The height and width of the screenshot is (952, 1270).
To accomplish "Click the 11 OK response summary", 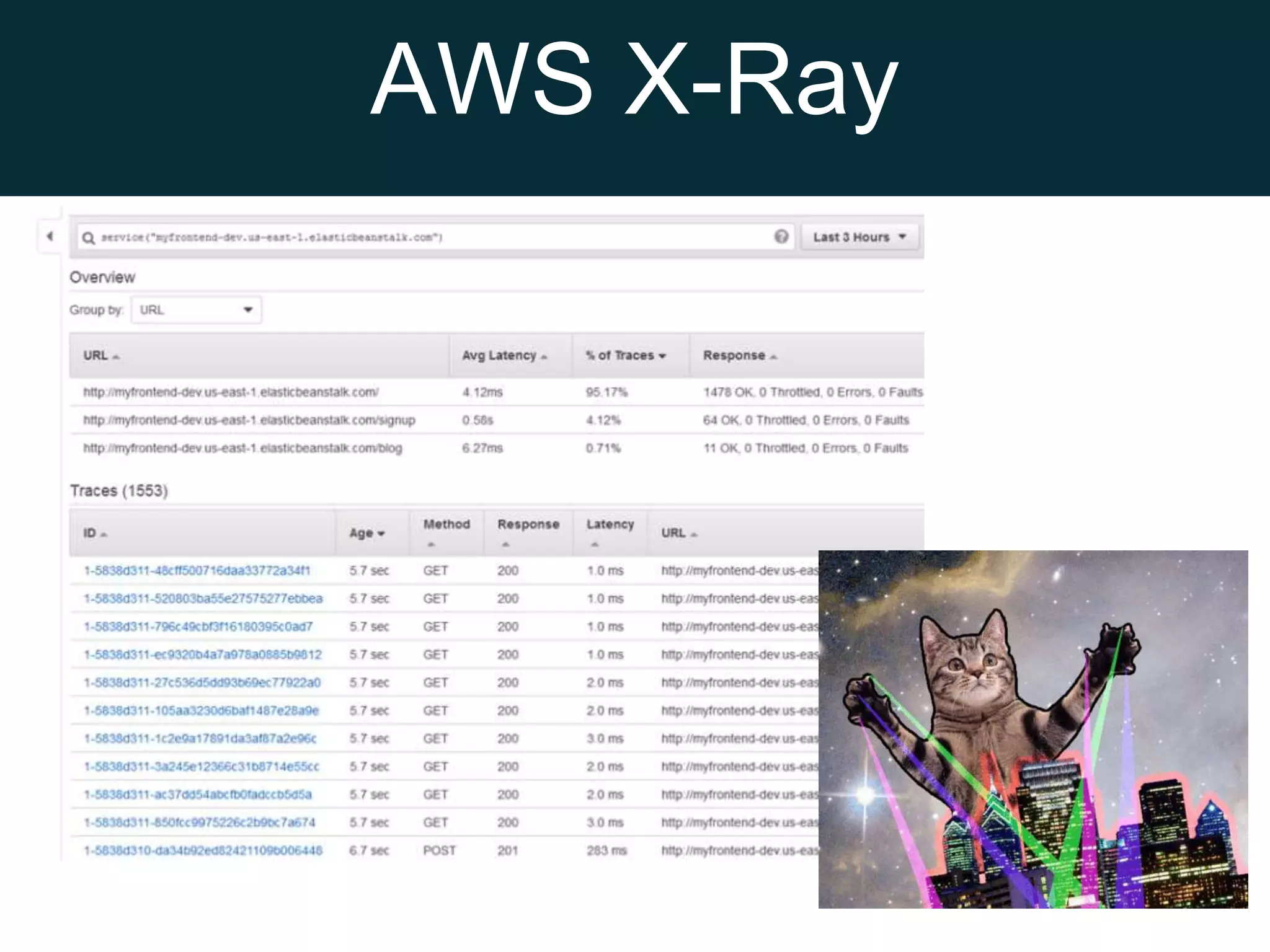I will click(x=806, y=448).
